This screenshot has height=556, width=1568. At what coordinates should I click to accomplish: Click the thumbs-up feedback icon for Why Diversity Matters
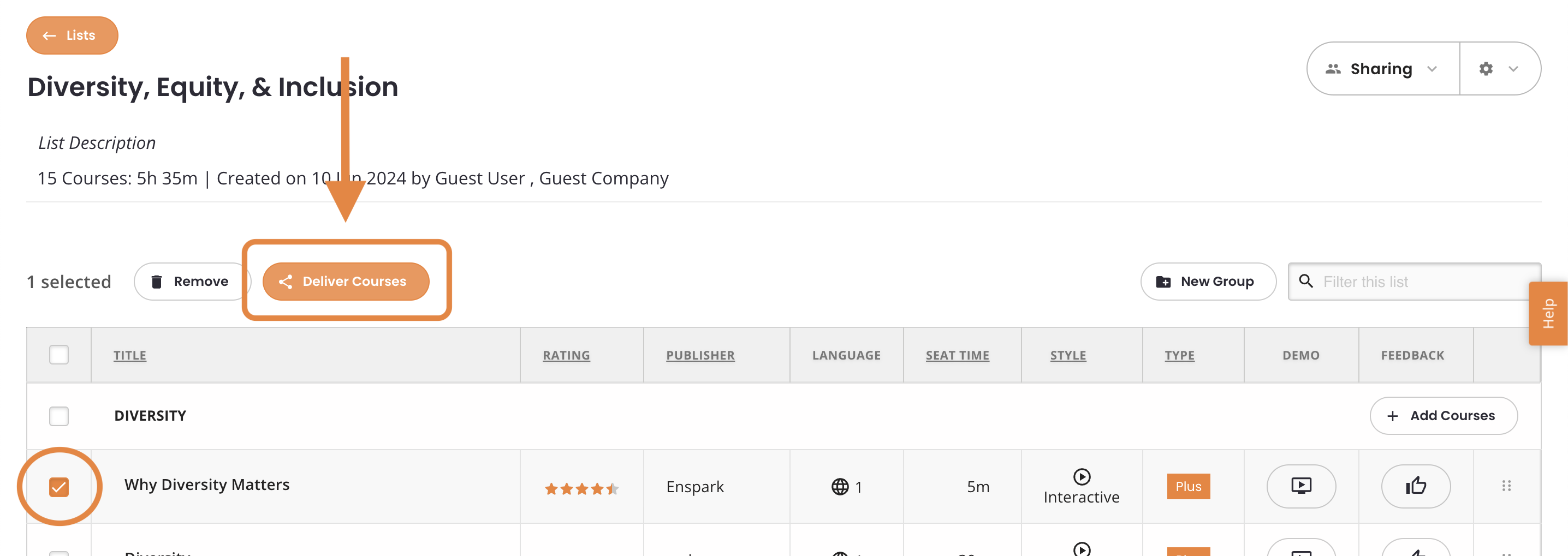(1415, 486)
